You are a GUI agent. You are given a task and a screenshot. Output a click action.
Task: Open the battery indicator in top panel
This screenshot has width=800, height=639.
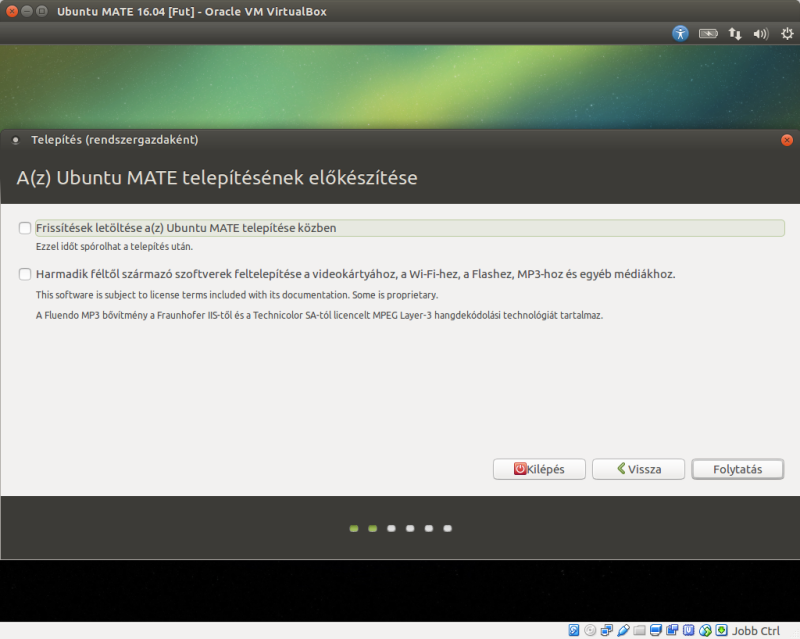click(x=708, y=34)
